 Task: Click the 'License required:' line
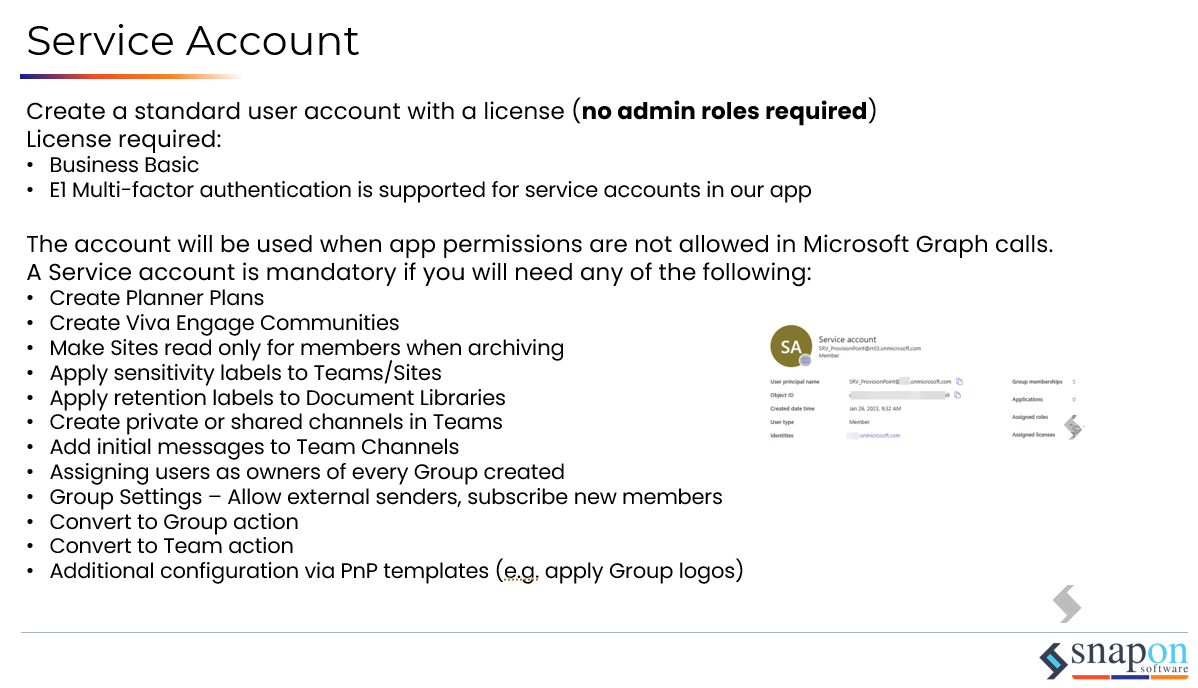[x=124, y=139]
